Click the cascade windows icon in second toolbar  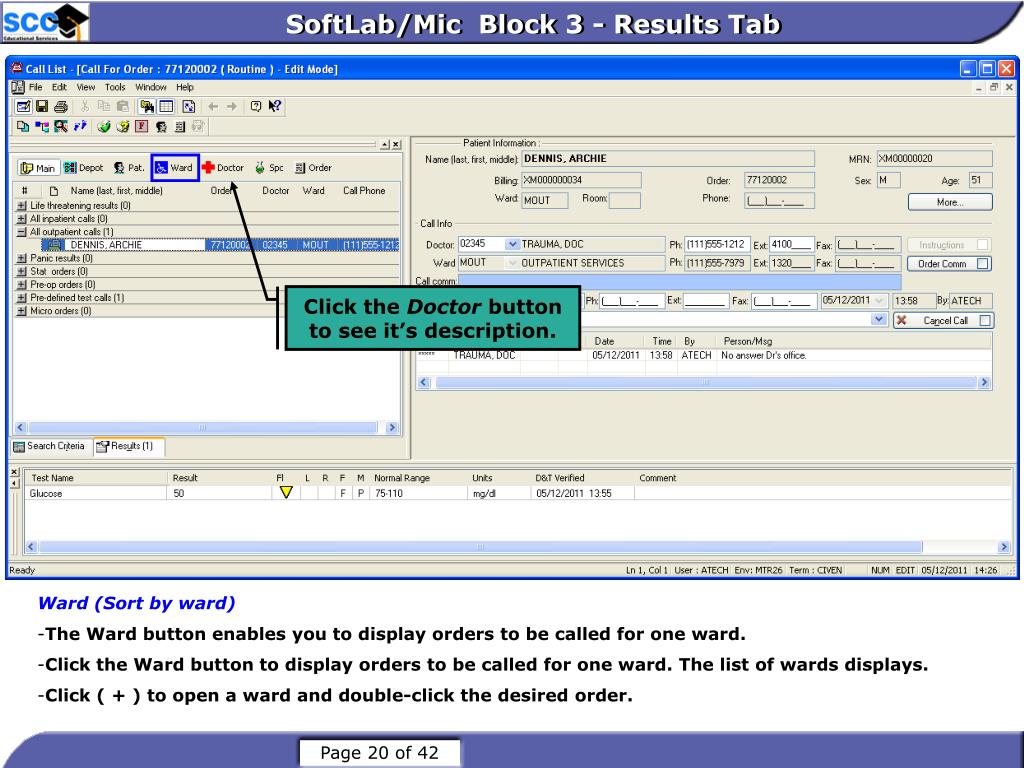tap(23, 127)
